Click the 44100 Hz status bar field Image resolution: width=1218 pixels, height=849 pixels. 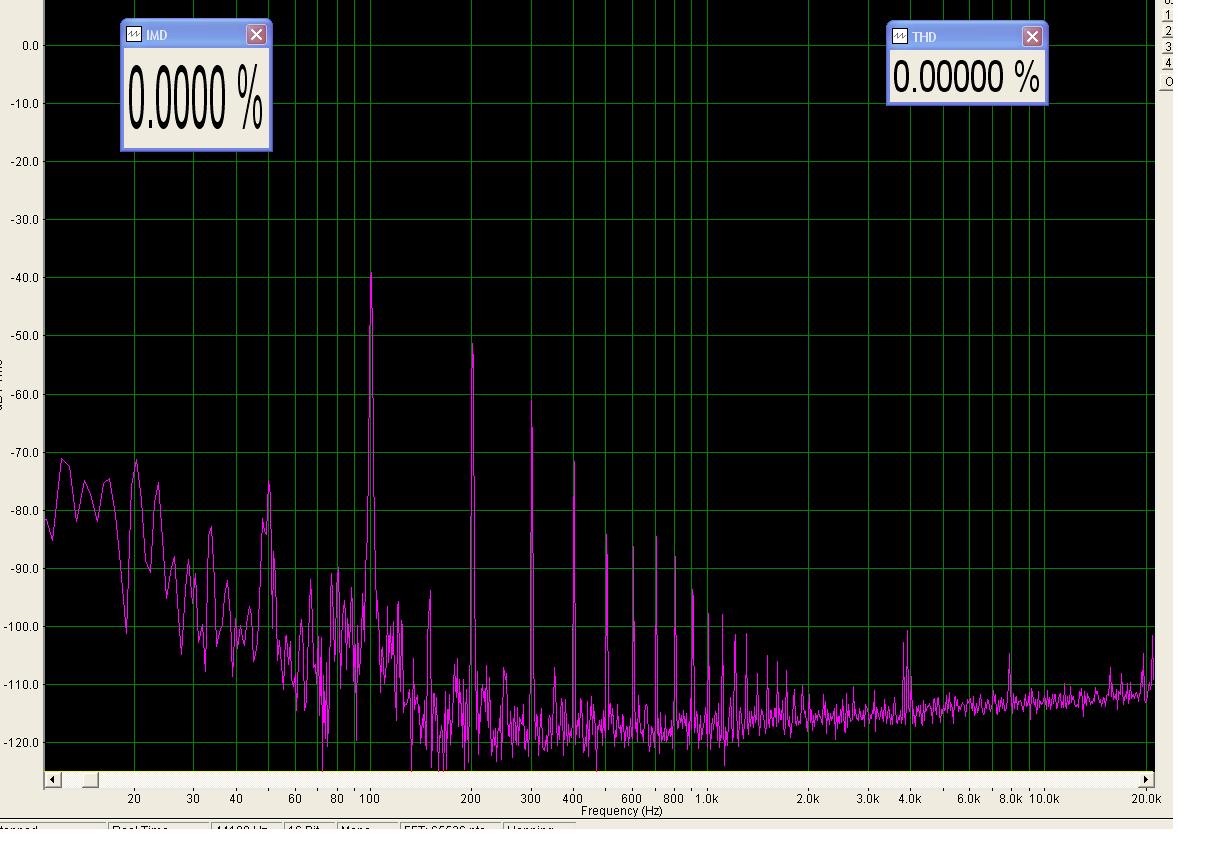coord(245,829)
